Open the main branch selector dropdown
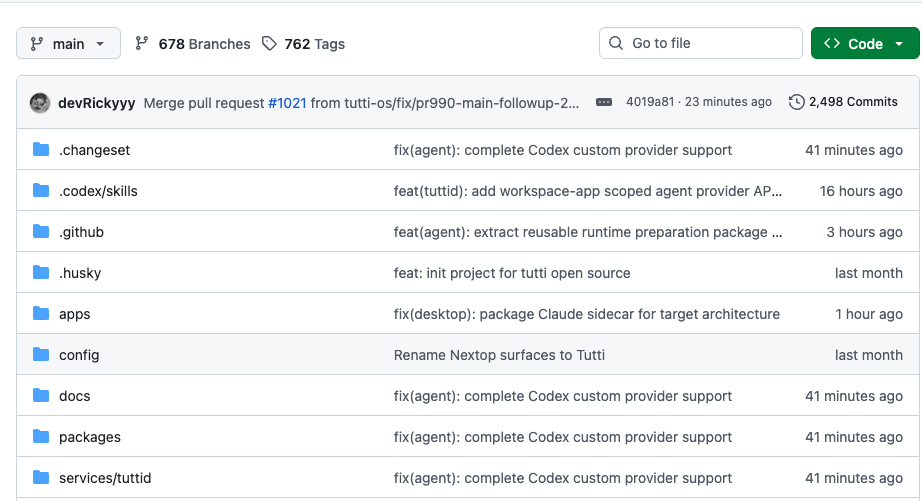The image size is (922, 501). (68, 44)
